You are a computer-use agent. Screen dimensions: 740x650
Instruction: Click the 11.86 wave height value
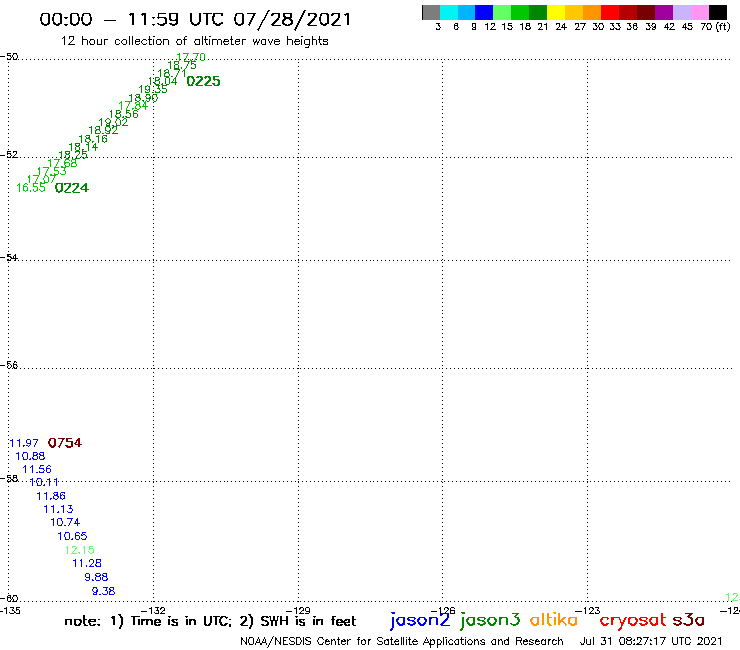[51, 496]
